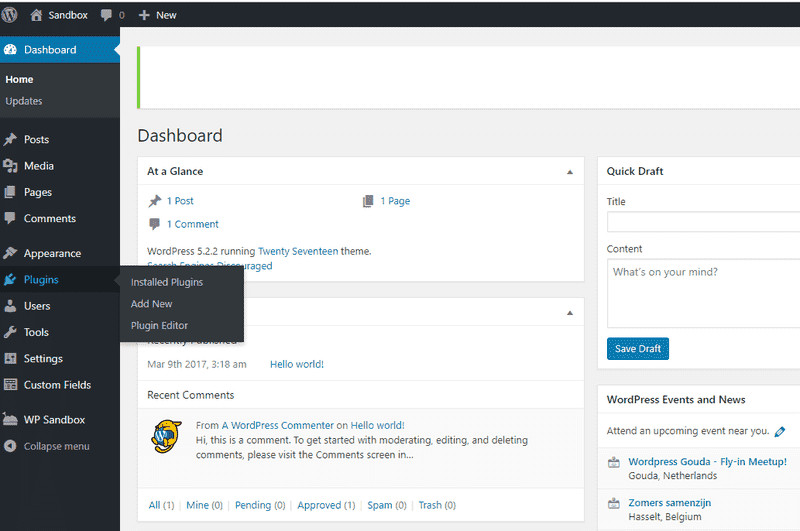
Task: Open the Twenty Seventeen theme link
Action: tap(298, 251)
